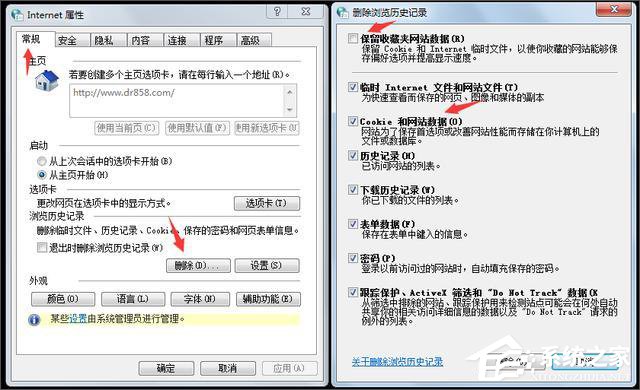Open 字体(N) button

[x=200, y=299]
